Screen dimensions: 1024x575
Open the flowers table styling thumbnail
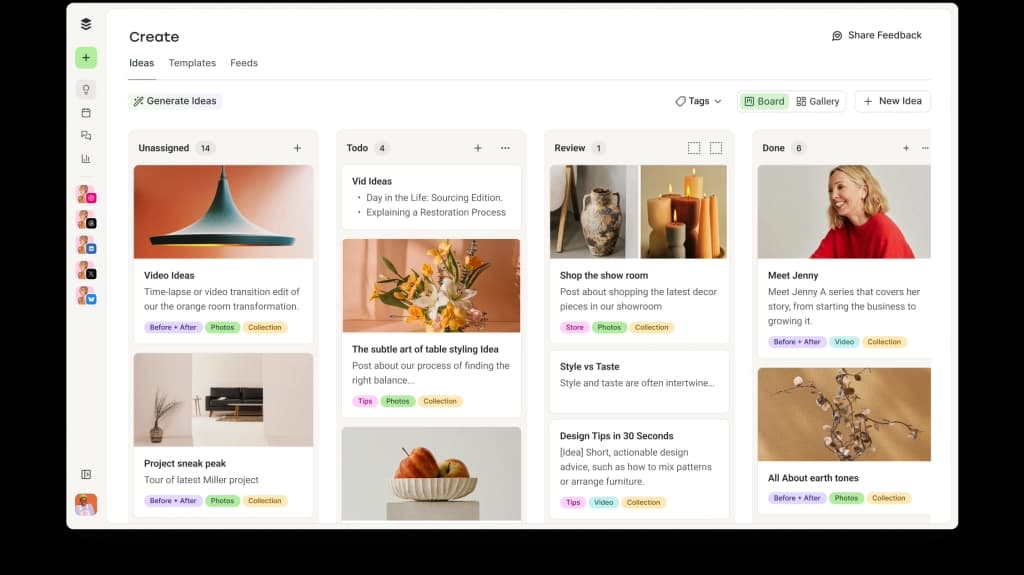[431, 286]
